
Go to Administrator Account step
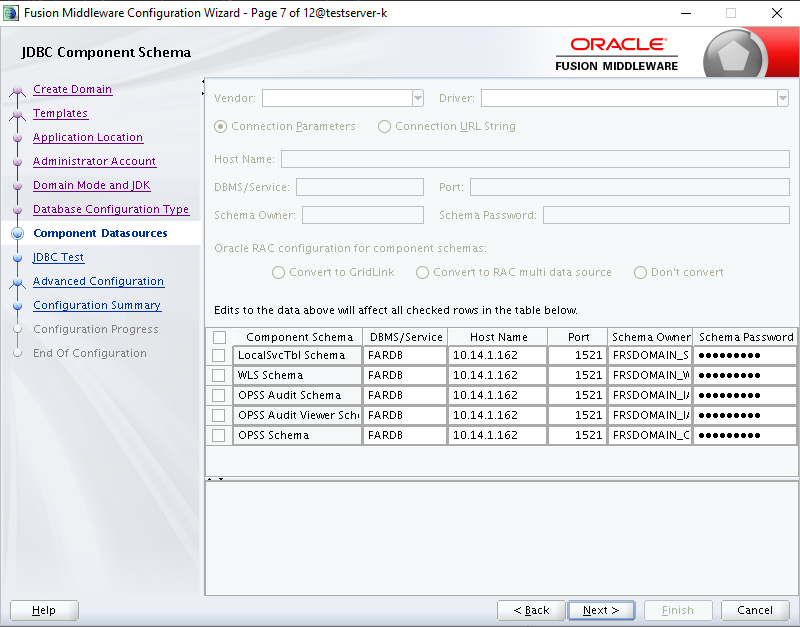[x=94, y=161]
